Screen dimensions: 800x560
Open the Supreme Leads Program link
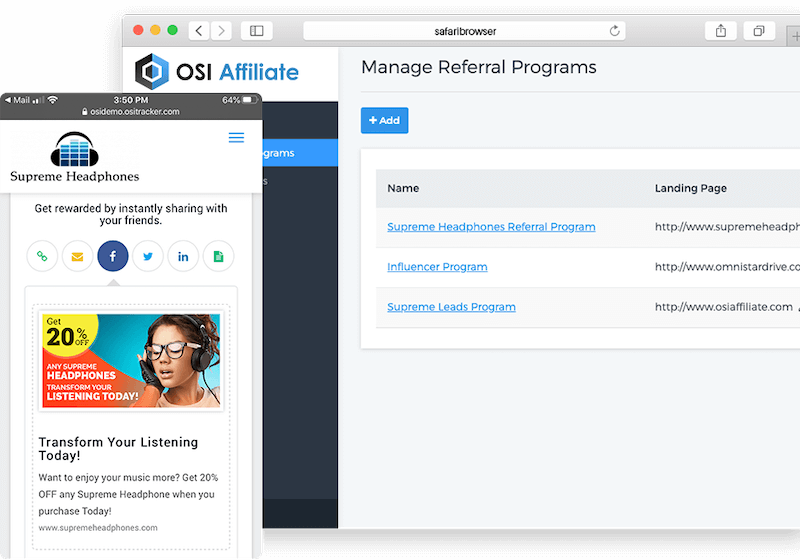[451, 307]
